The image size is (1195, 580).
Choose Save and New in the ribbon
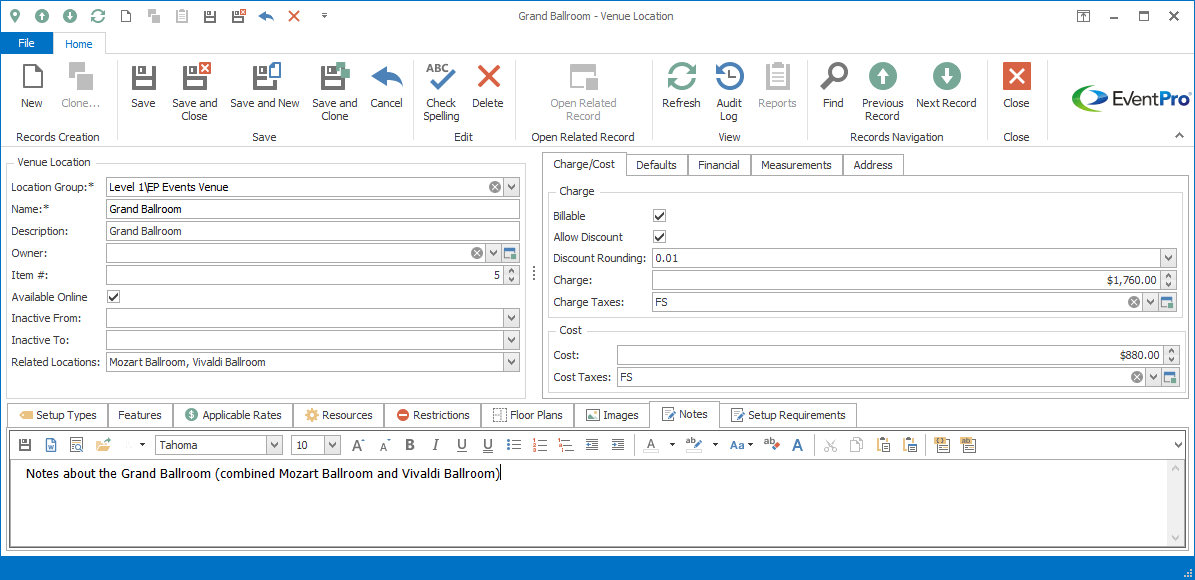tap(265, 86)
